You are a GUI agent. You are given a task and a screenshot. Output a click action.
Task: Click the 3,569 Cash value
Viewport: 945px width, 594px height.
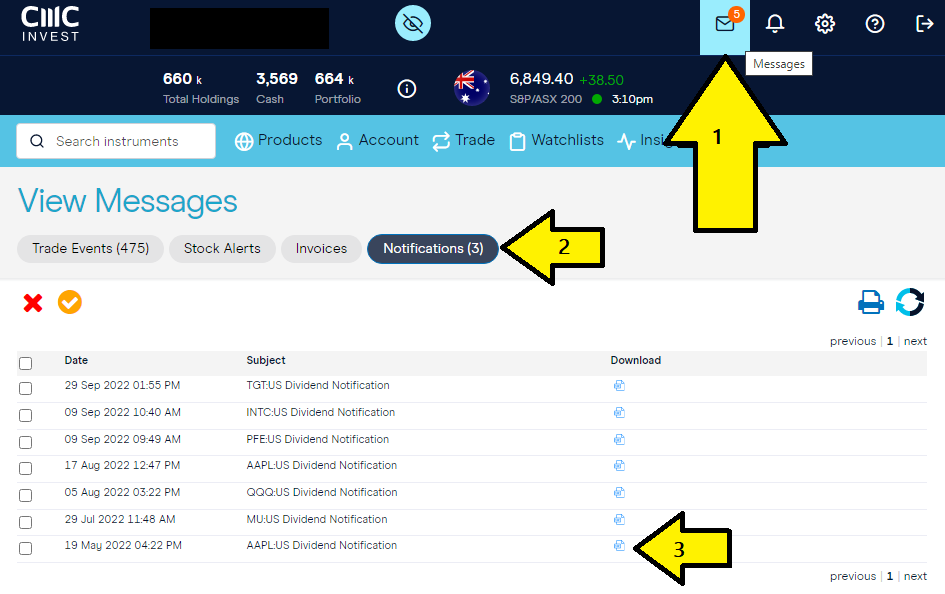pos(277,79)
